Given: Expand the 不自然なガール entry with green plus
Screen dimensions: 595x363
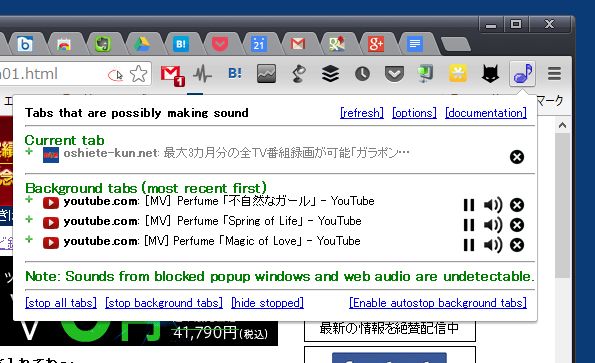Looking at the screenshot, I should [x=29, y=200].
